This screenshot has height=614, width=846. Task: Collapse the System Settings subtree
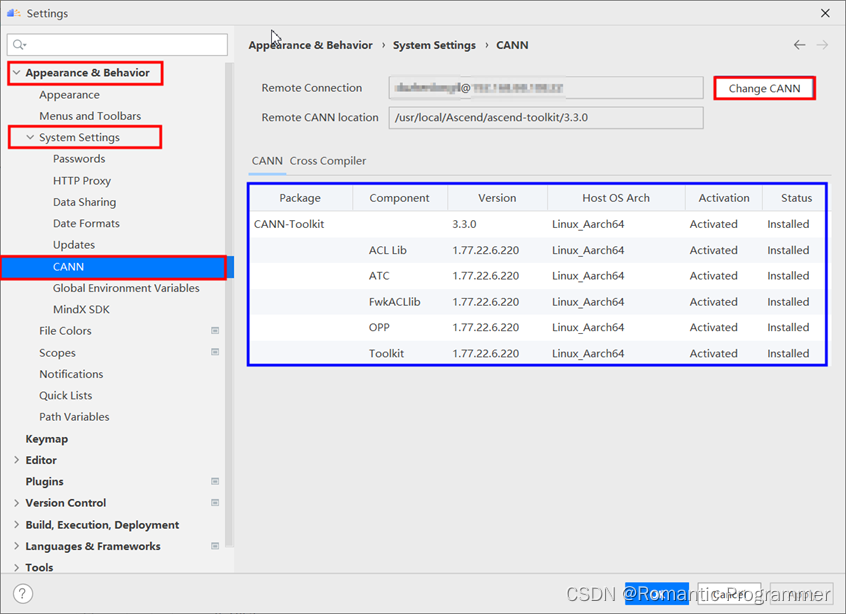pos(30,137)
